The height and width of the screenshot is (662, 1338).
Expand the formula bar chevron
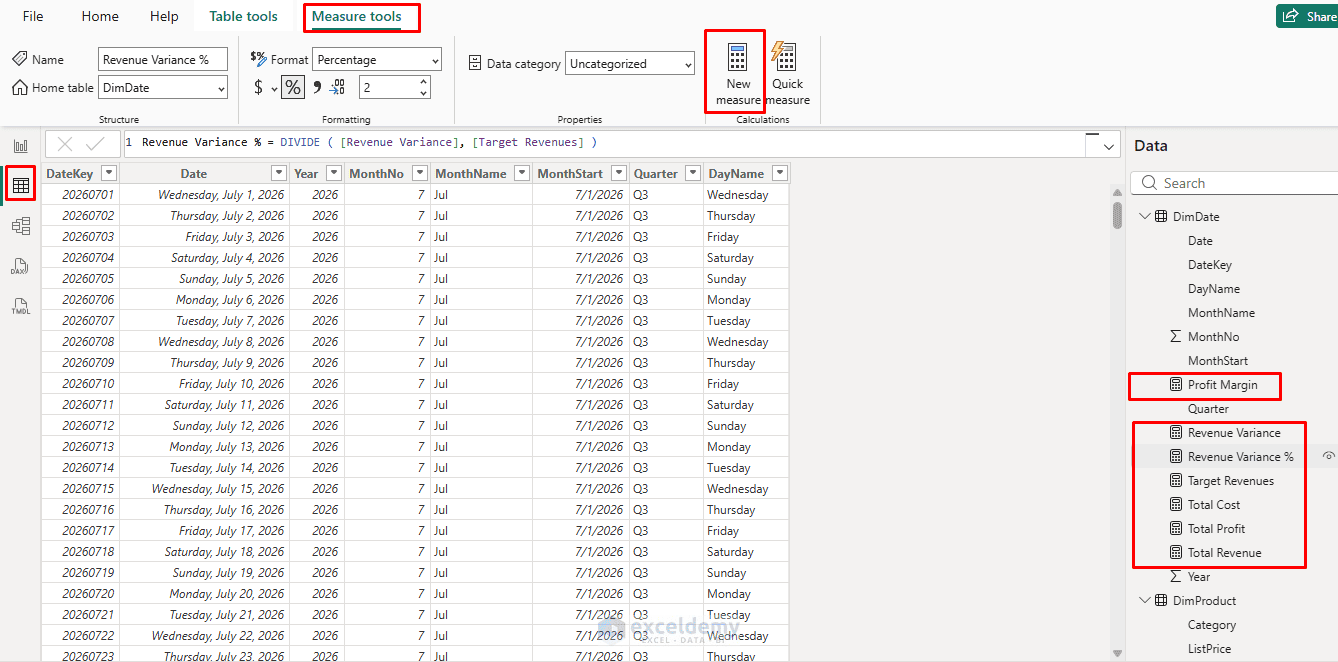[1108, 147]
